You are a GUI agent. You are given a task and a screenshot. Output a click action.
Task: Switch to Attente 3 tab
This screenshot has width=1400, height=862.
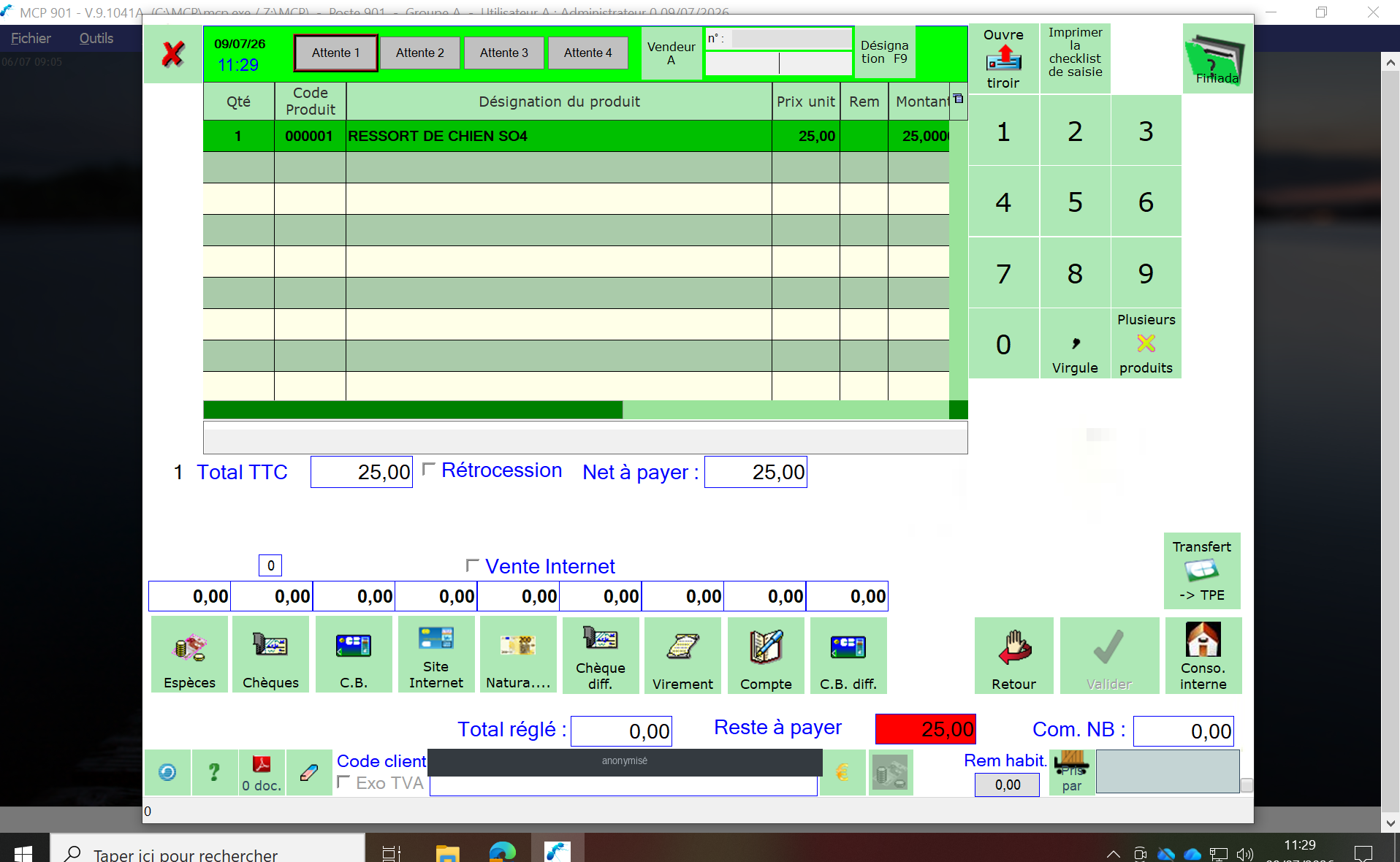(x=504, y=53)
